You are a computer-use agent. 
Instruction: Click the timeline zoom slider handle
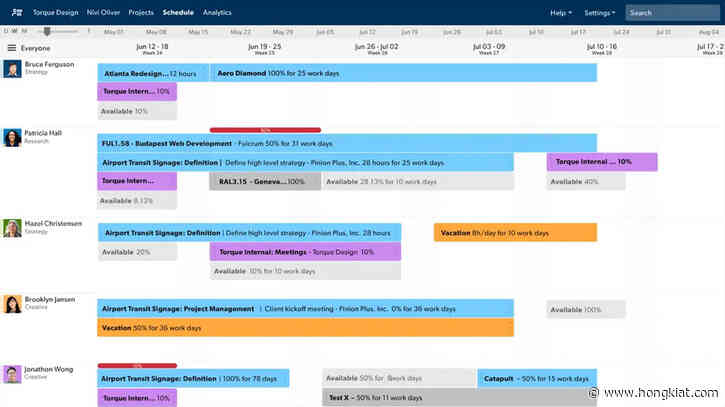tap(47, 31)
